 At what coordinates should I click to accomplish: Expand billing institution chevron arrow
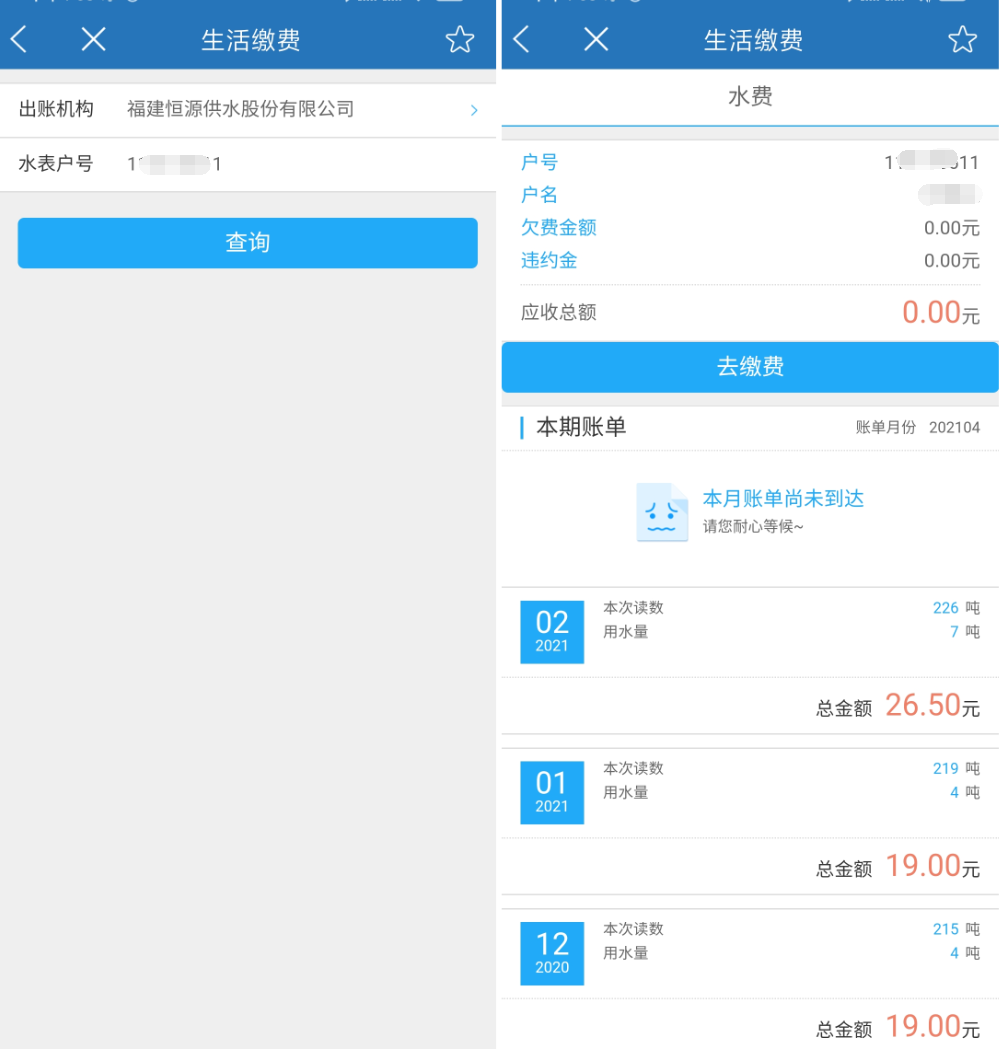pos(474,111)
